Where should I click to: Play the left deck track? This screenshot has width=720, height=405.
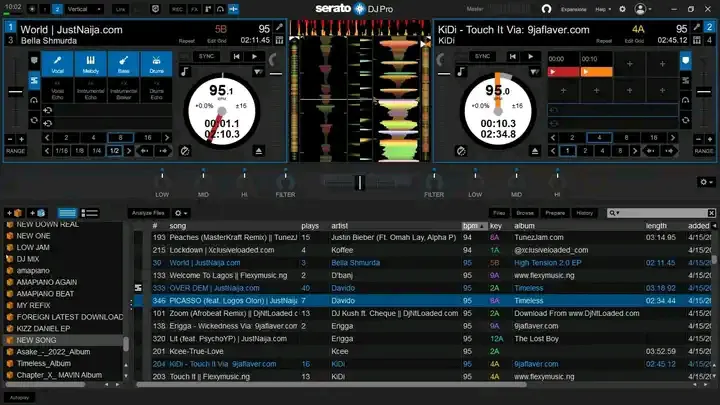pyautogui.click(x=254, y=56)
